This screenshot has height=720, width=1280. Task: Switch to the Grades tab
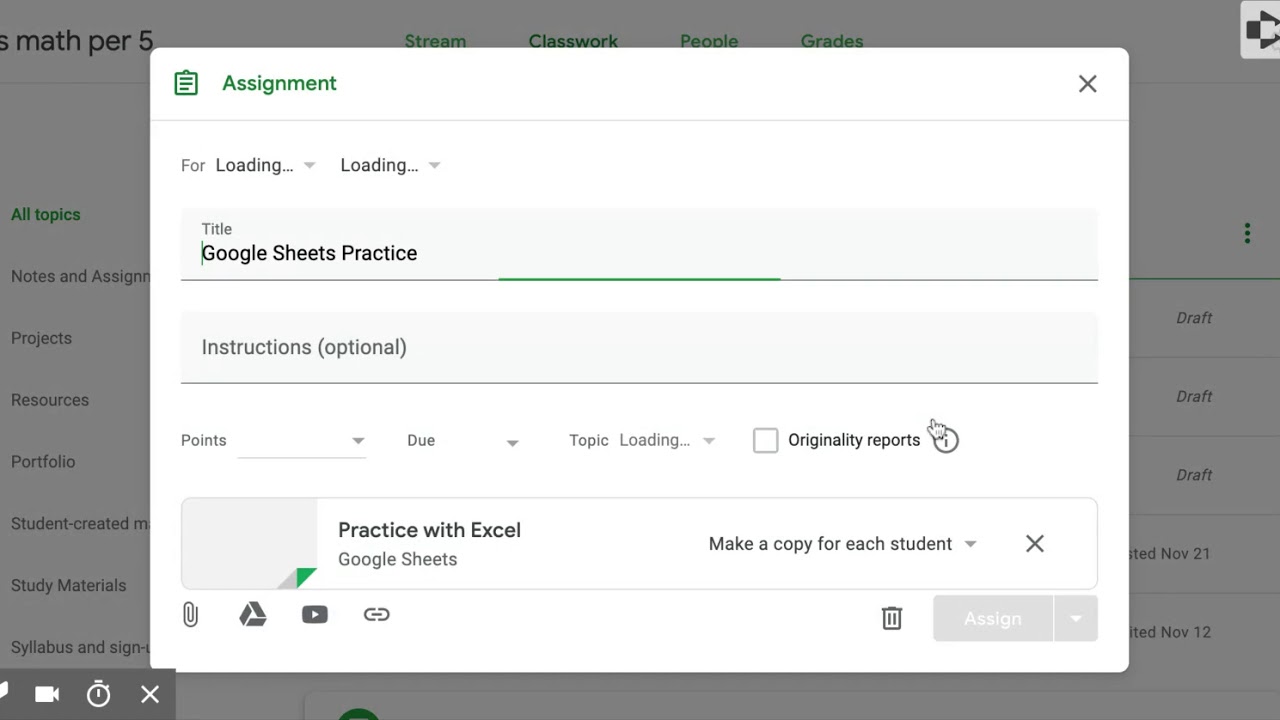click(832, 41)
